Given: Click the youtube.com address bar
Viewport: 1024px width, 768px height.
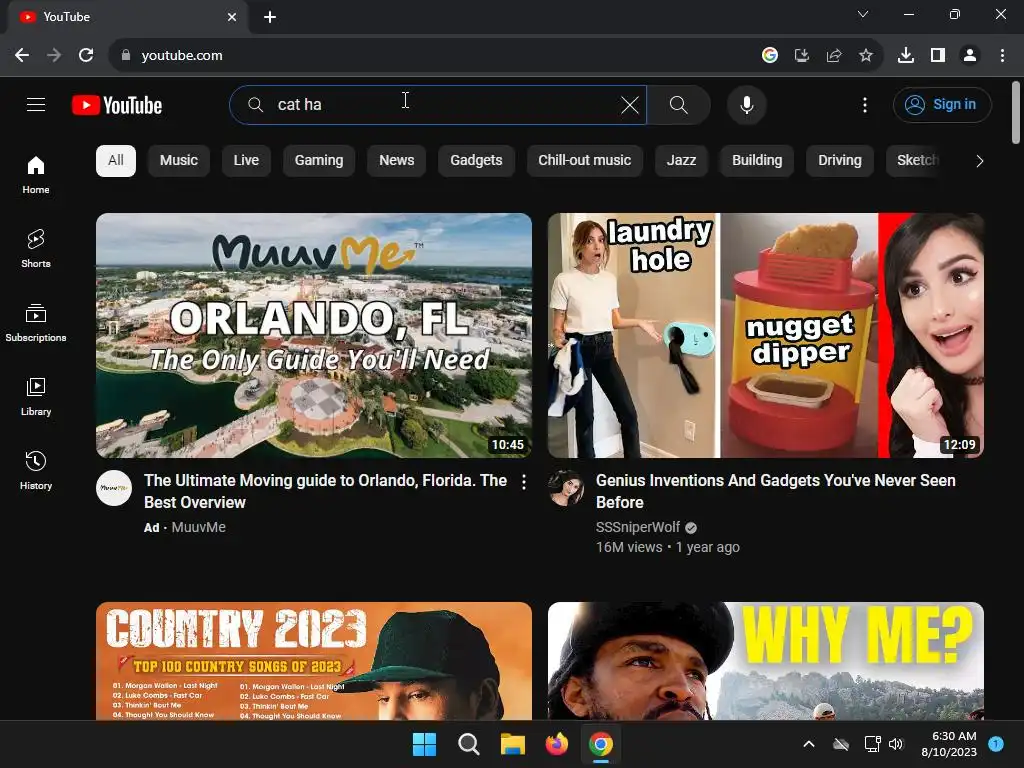Looking at the screenshot, I should [431, 56].
